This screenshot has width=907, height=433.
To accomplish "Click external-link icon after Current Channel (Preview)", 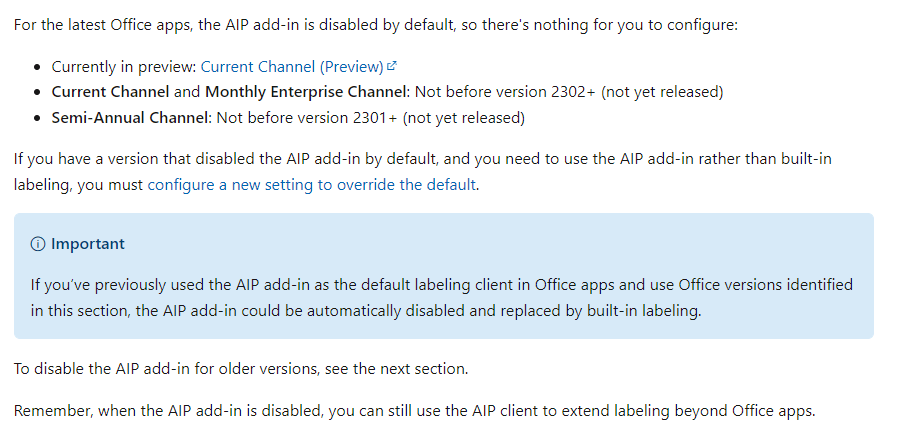I will pos(393,66).
